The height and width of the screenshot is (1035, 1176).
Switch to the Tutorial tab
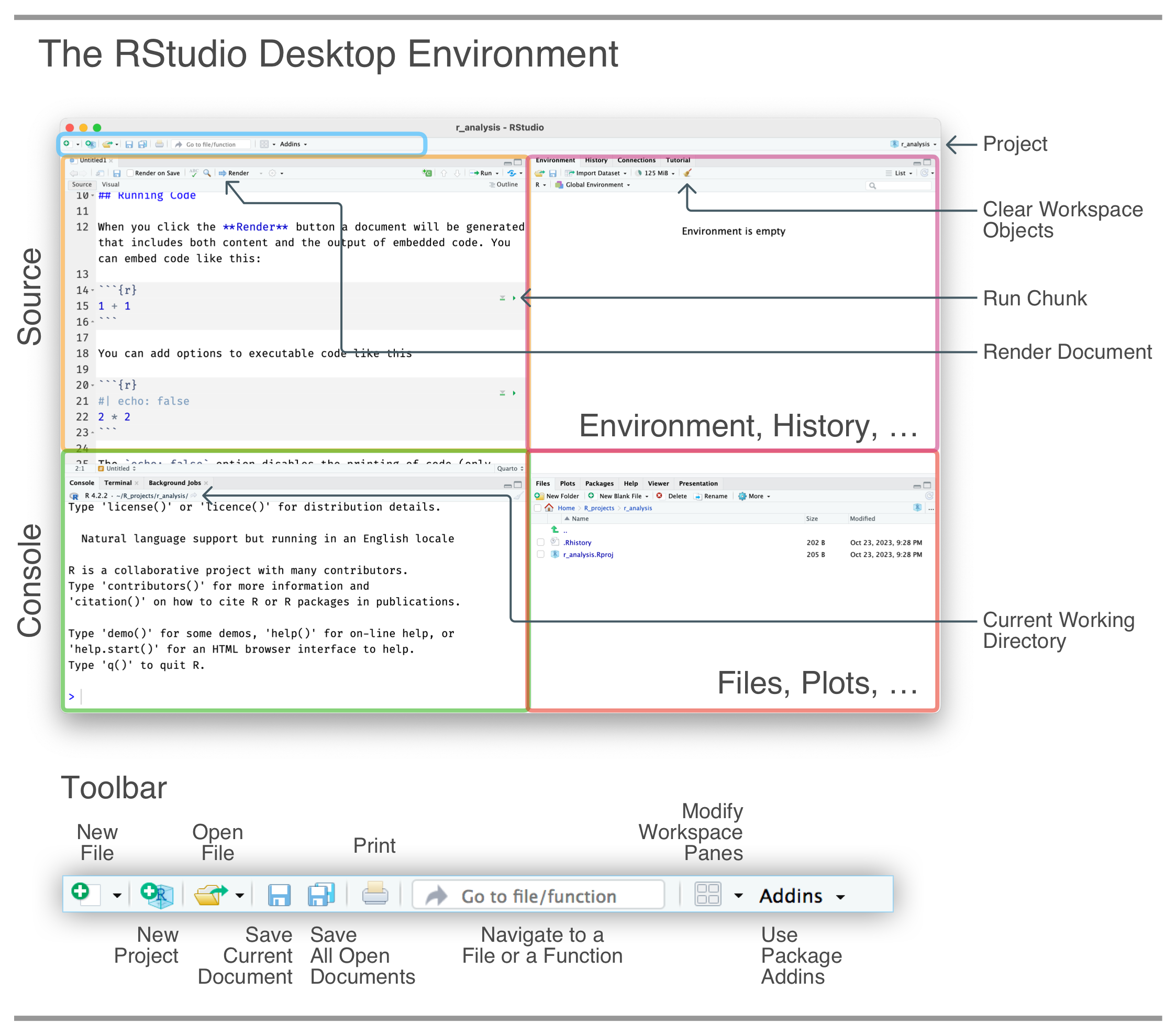pos(678,161)
